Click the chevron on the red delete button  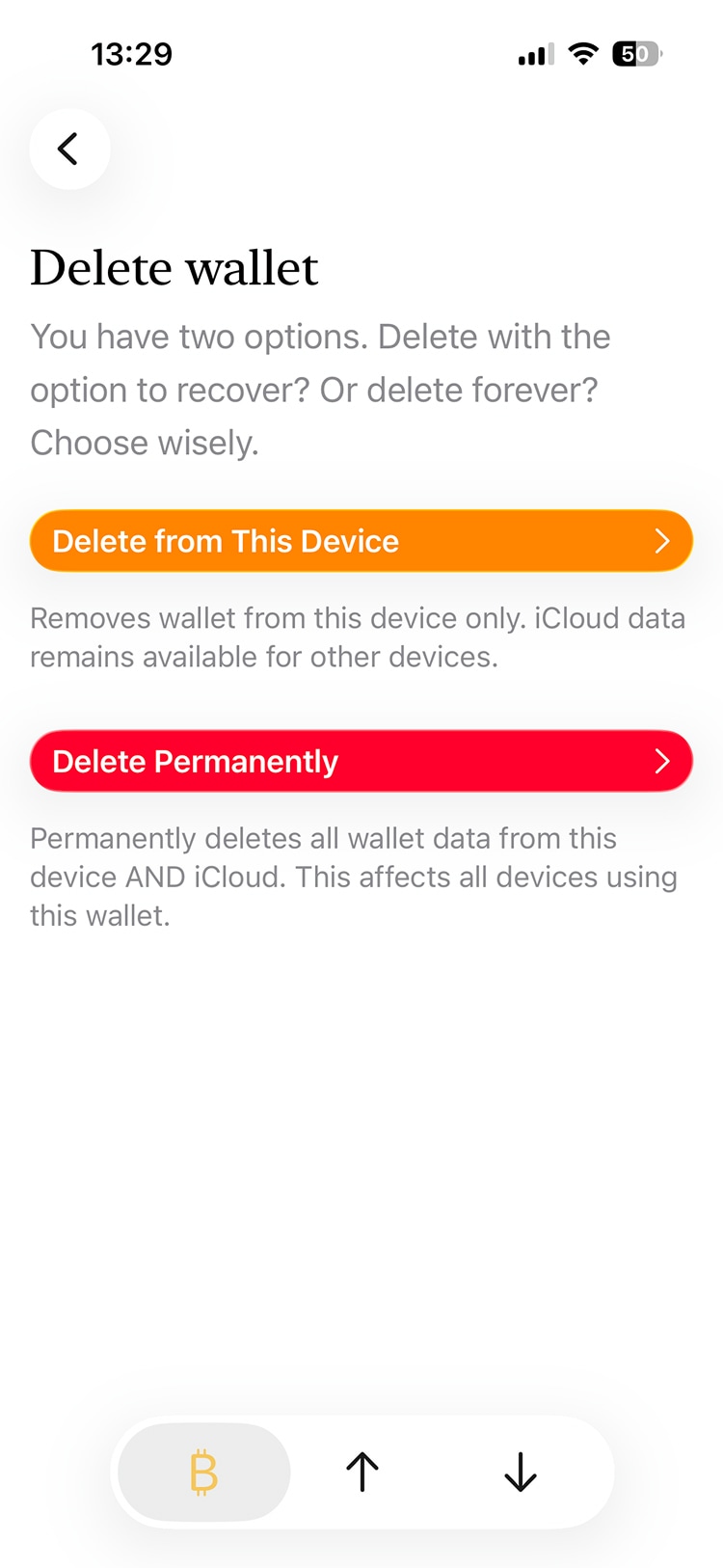tap(662, 762)
